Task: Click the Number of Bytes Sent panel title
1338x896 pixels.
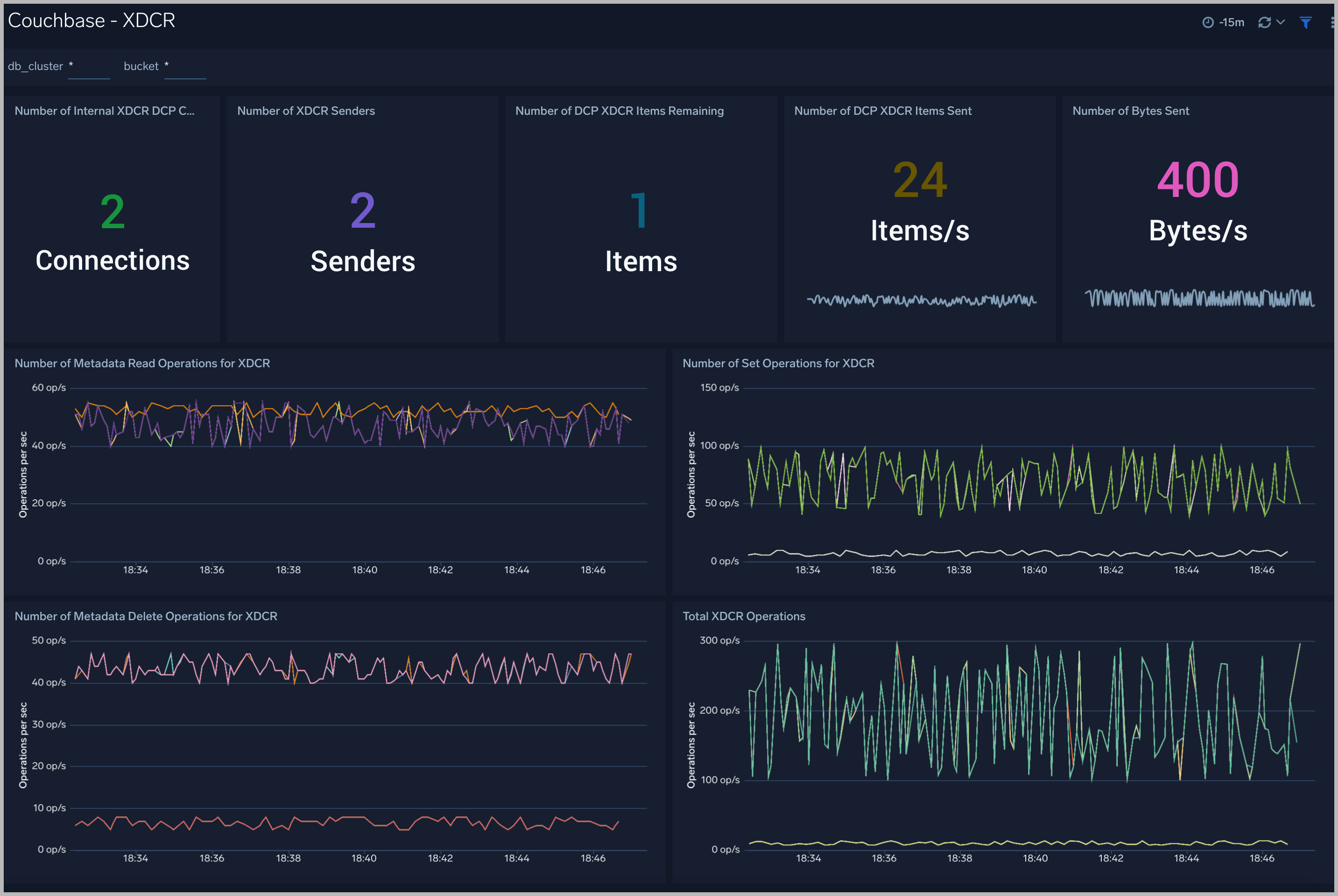Action: (1131, 111)
